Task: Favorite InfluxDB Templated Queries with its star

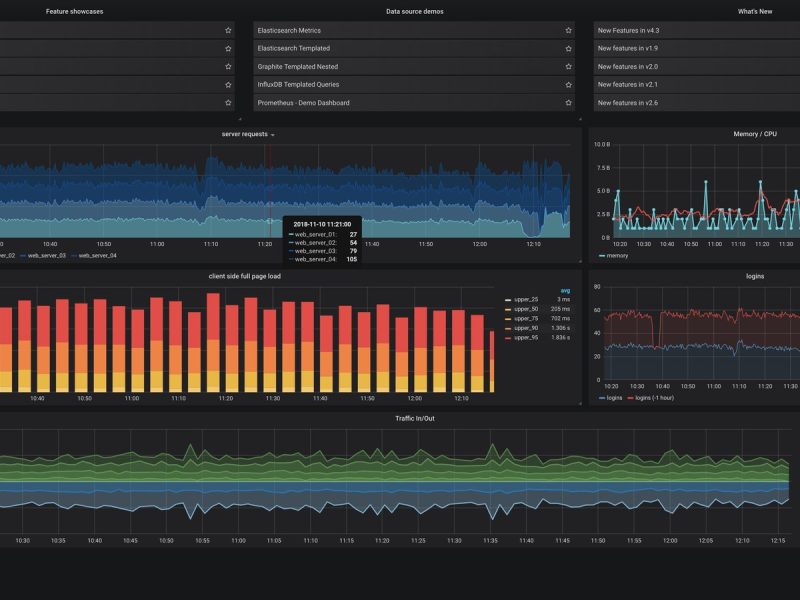Action: (568, 85)
